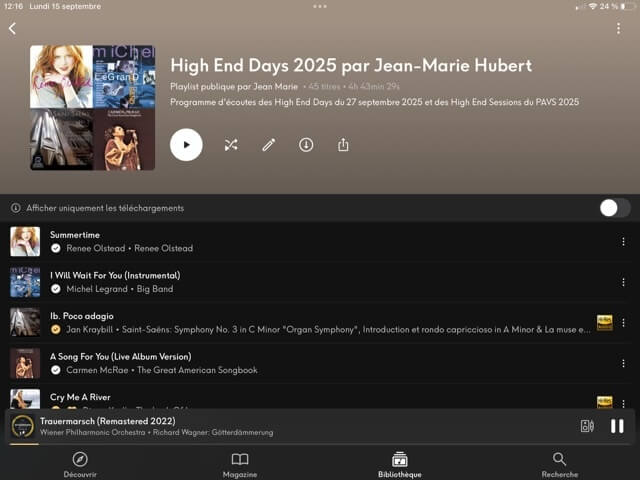Tap Playlist publique par Jean Marie text
640x480 pixels.
234,87
